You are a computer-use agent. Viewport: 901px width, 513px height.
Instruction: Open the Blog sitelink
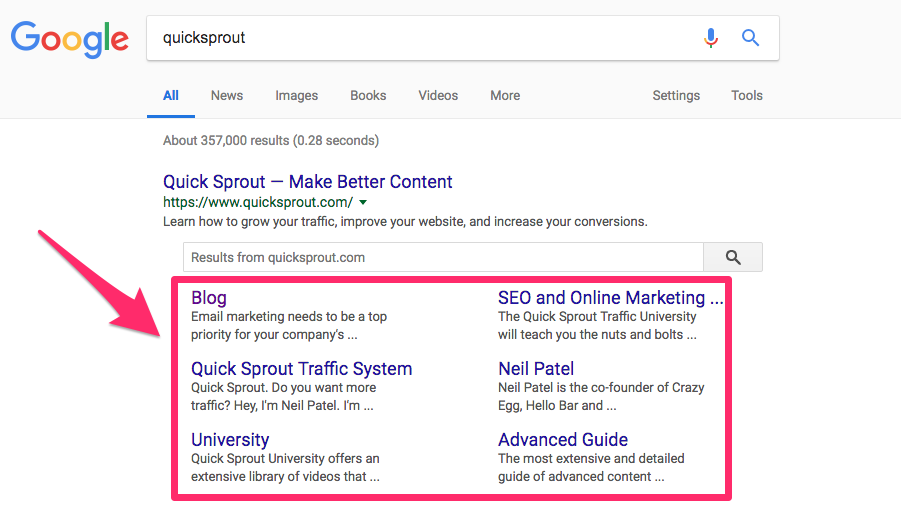[x=209, y=298]
